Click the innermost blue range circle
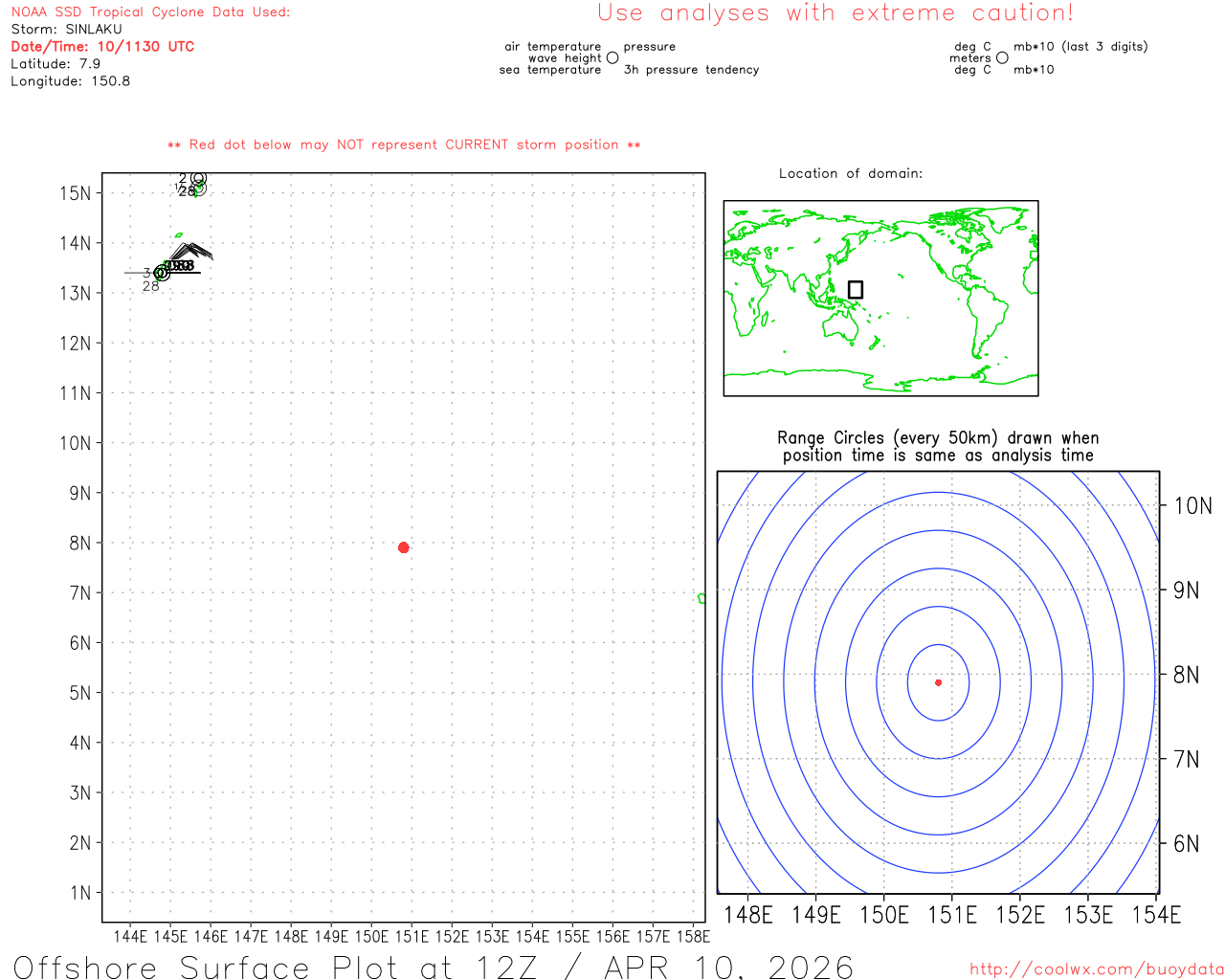This screenshot has height=980, width=1225. pyautogui.click(x=938, y=682)
